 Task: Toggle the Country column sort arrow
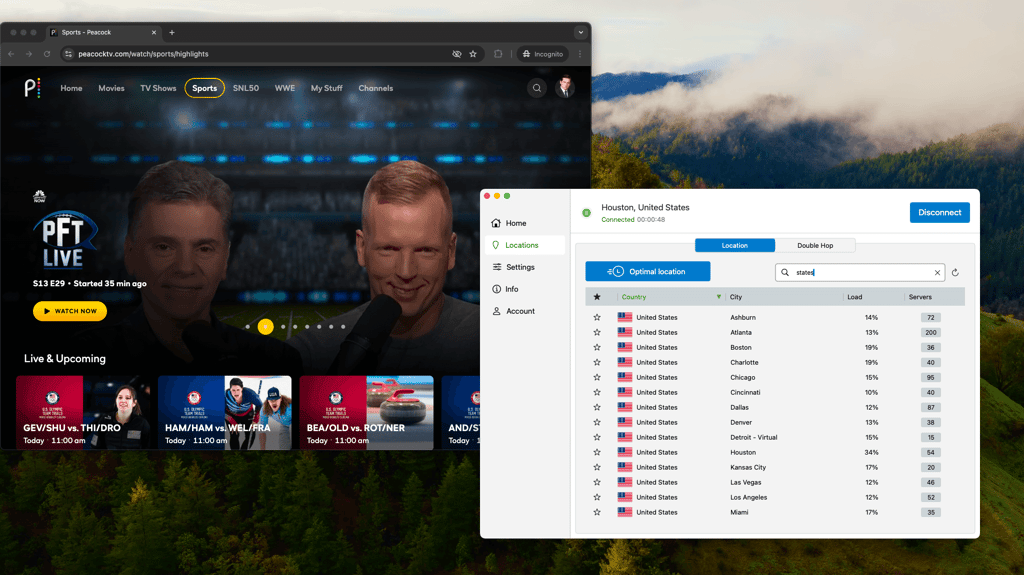point(718,297)
